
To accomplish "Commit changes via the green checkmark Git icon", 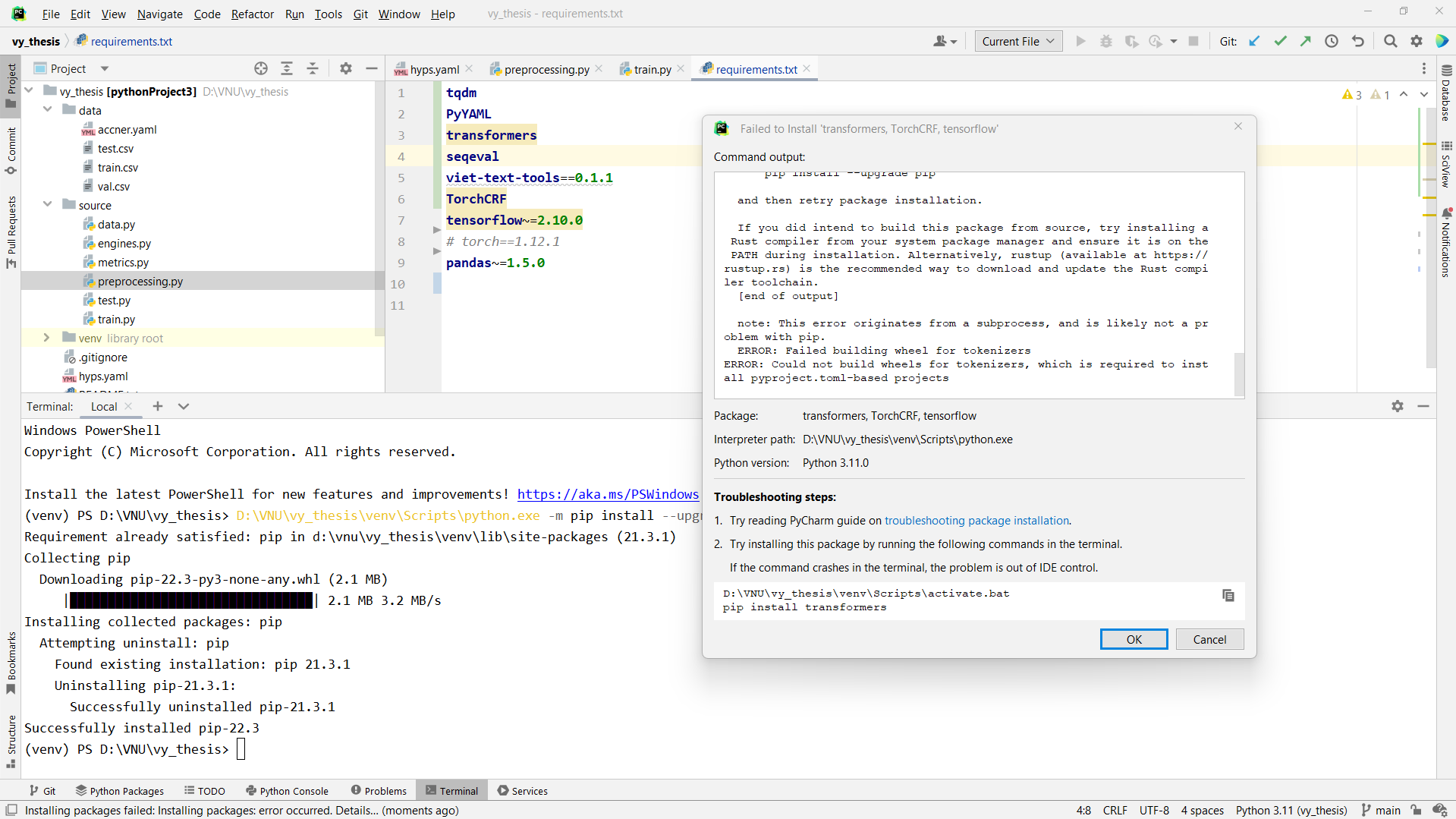I will tap(1280, 41).
